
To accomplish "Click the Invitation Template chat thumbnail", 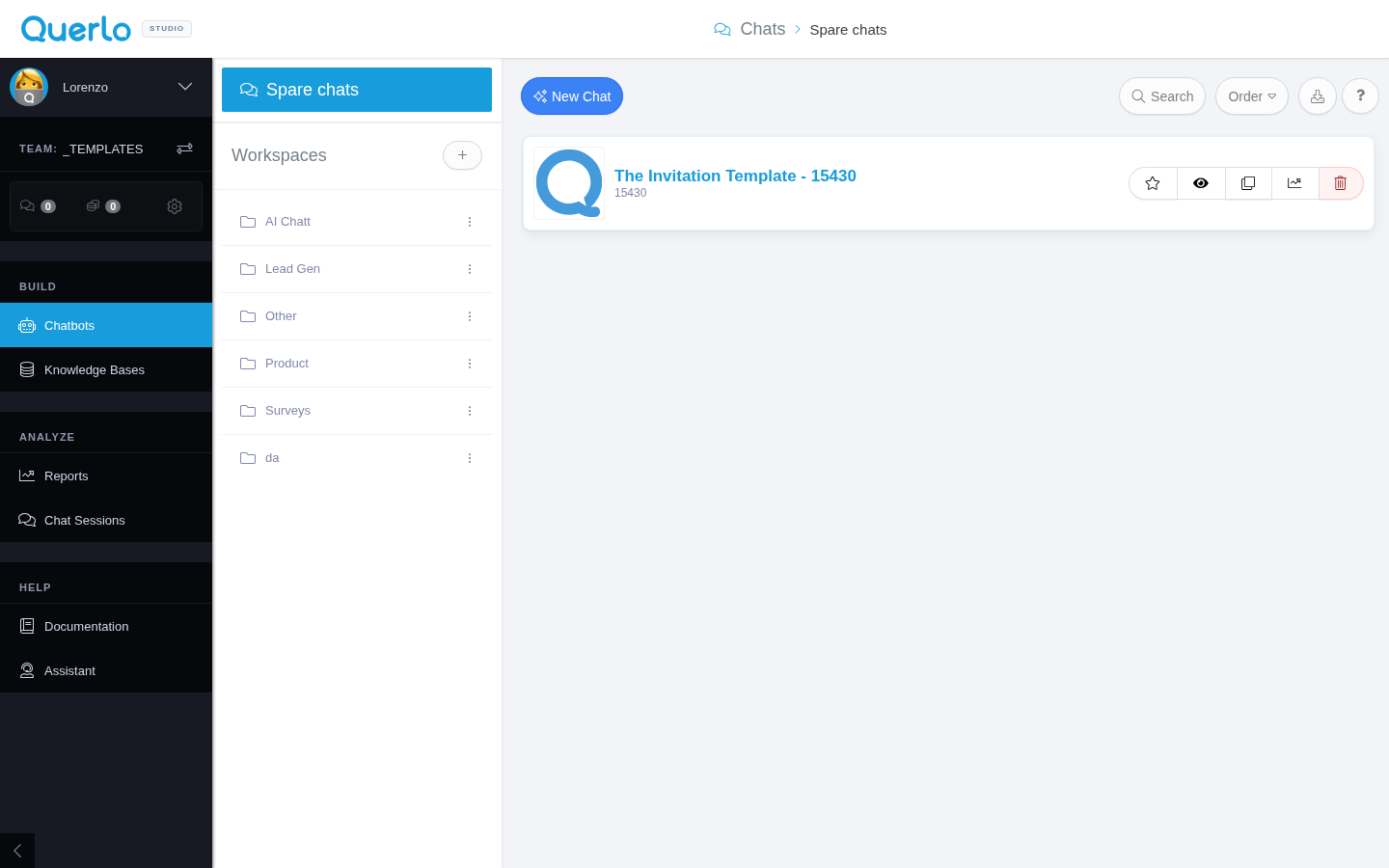I will tap(569, 183).
